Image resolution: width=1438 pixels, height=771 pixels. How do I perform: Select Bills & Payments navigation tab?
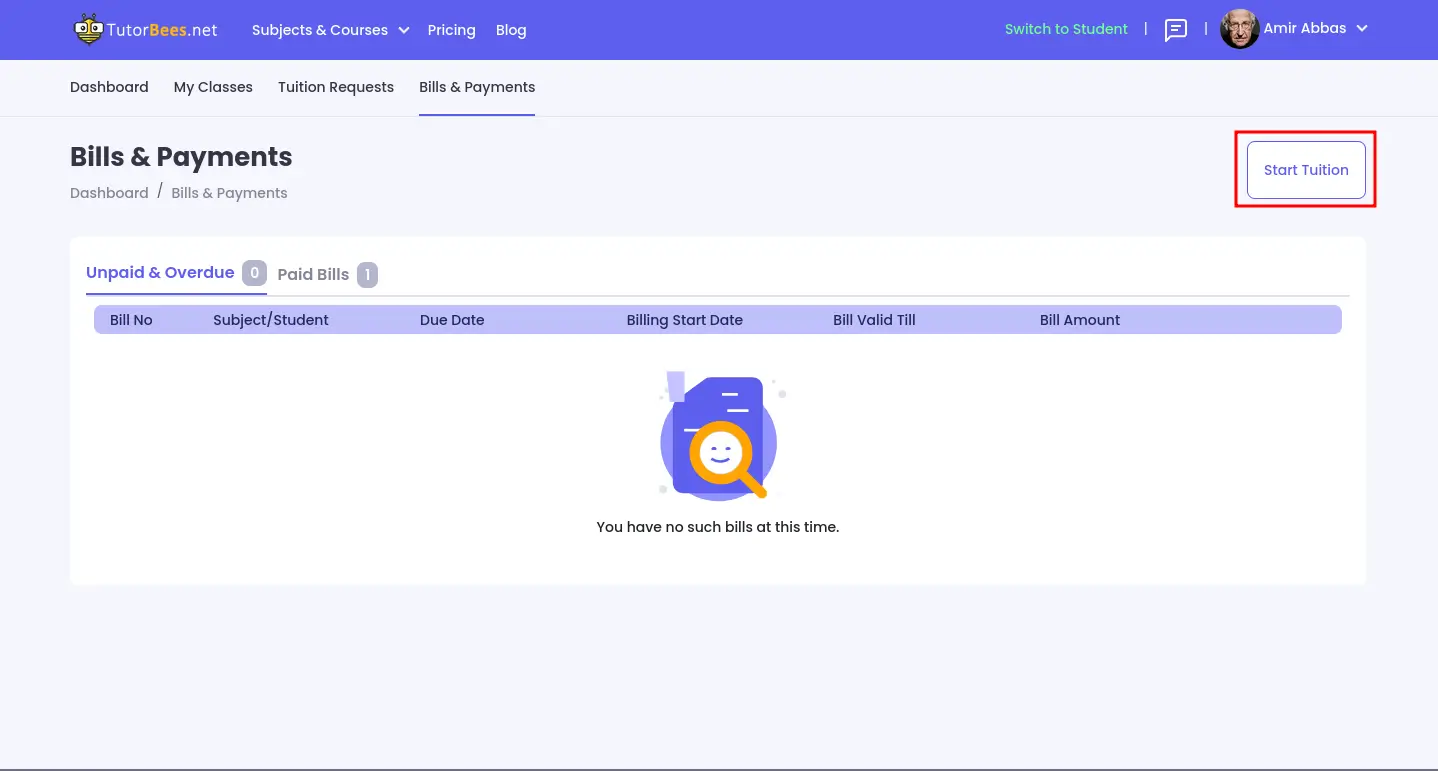[x=477, y=87]
